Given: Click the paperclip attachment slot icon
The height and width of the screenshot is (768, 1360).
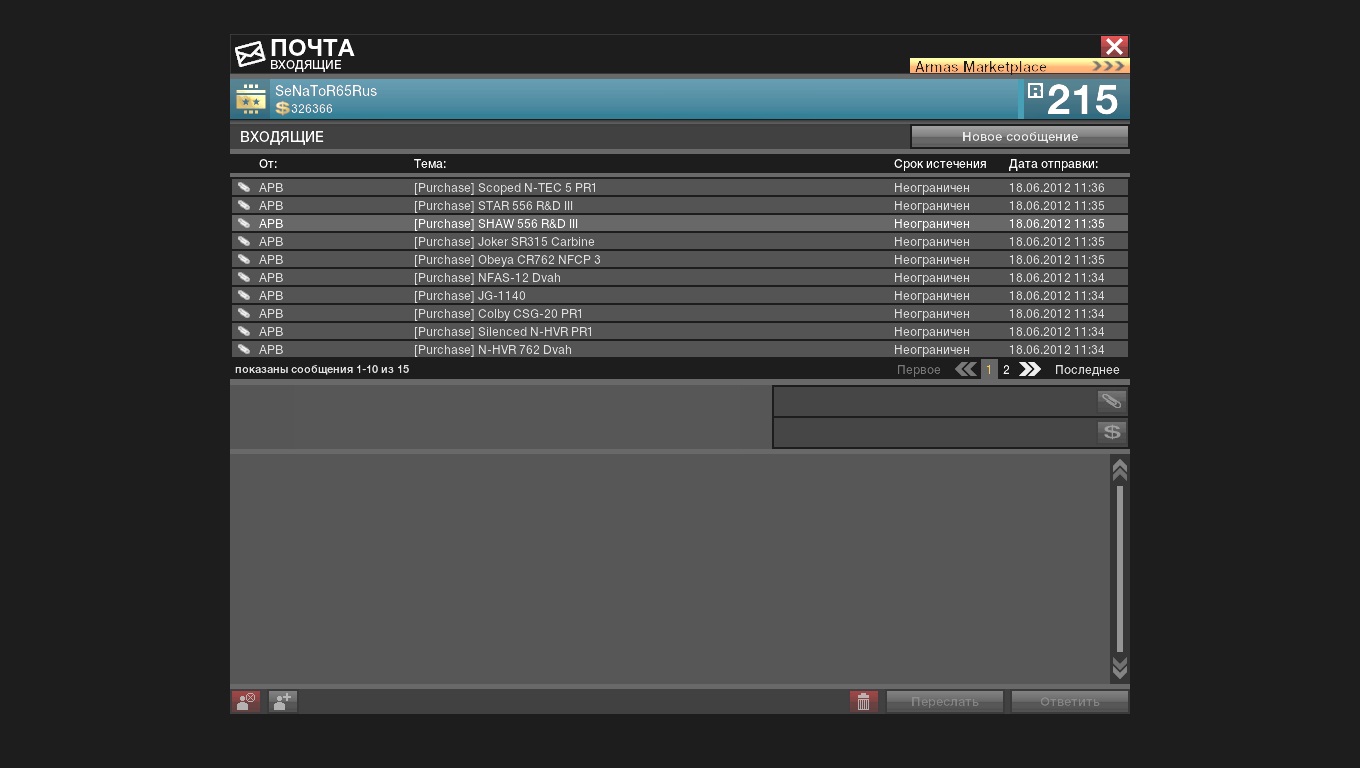Looking at the screenshot, I should (1111, 402).
